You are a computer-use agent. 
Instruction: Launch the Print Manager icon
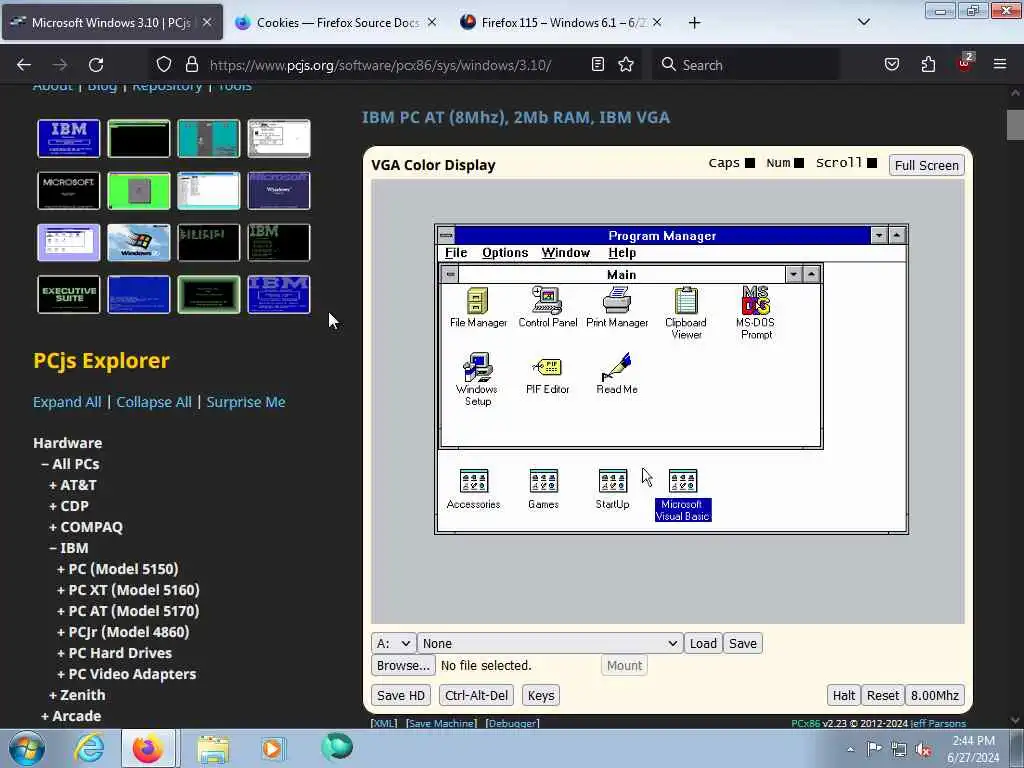[616, 308]
